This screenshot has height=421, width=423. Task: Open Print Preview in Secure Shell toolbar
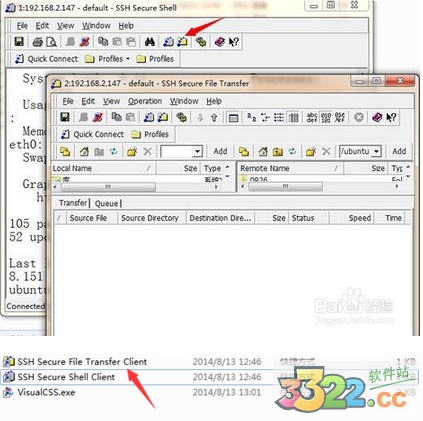tap(51, 42)
